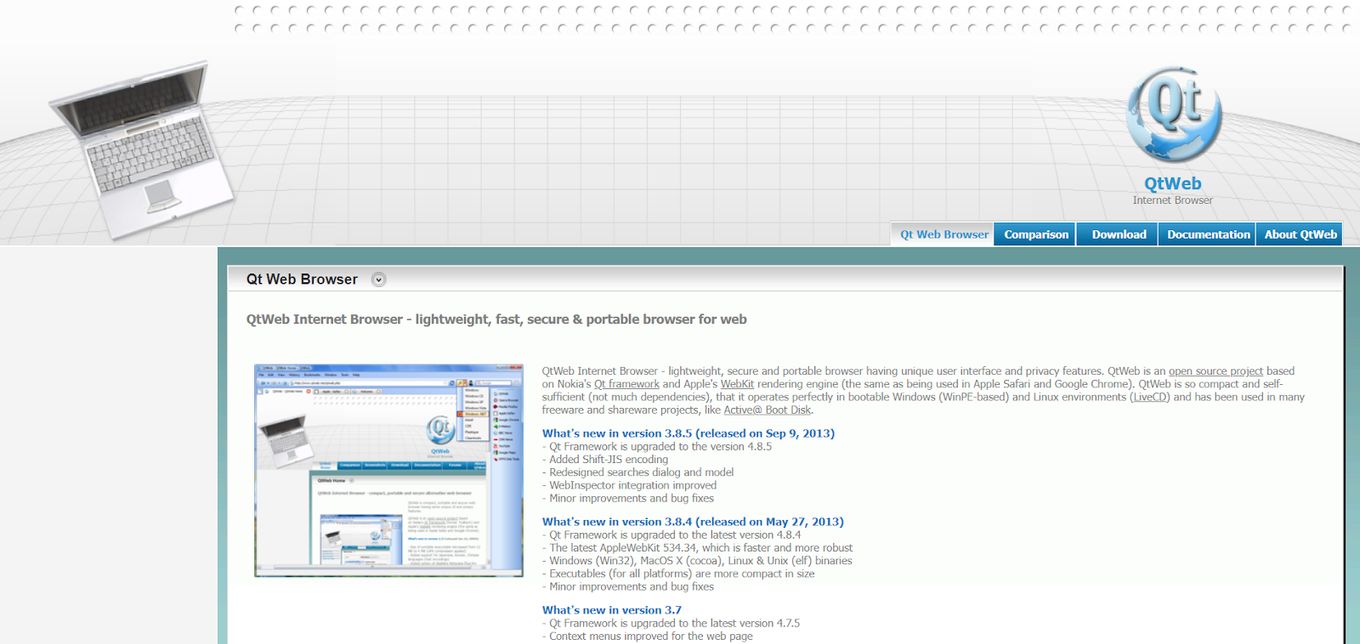Click the LiveCD link
This screenshot has width=1360, height=644.
click(x=1149, y=397)
